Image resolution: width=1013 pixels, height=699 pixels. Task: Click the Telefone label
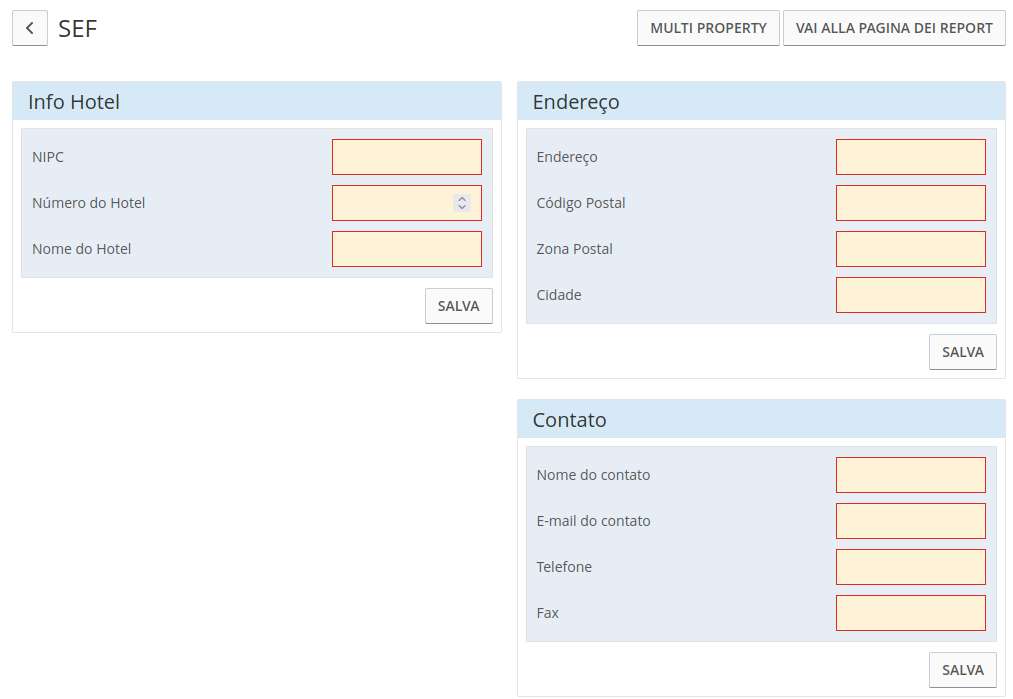564,567
